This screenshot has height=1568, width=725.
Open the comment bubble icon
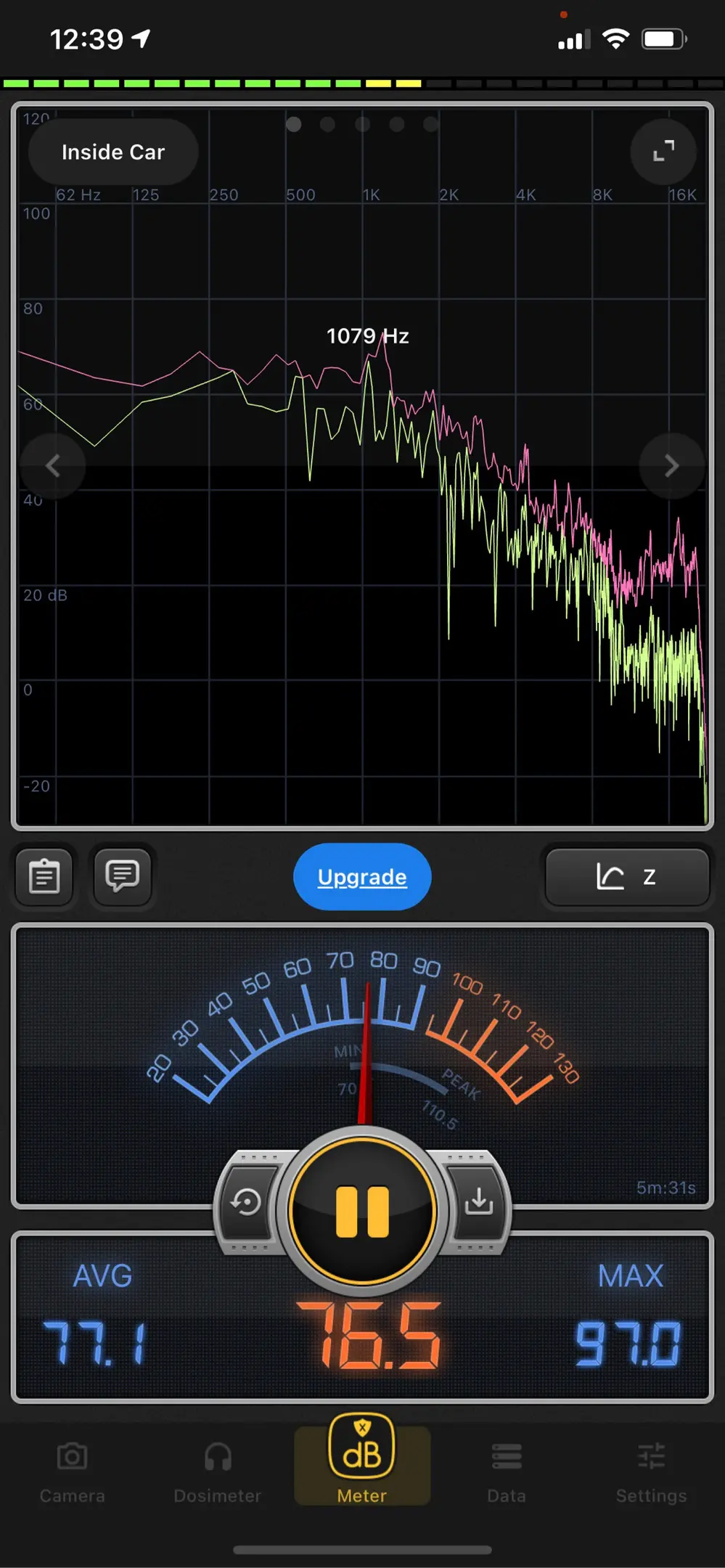122,876
